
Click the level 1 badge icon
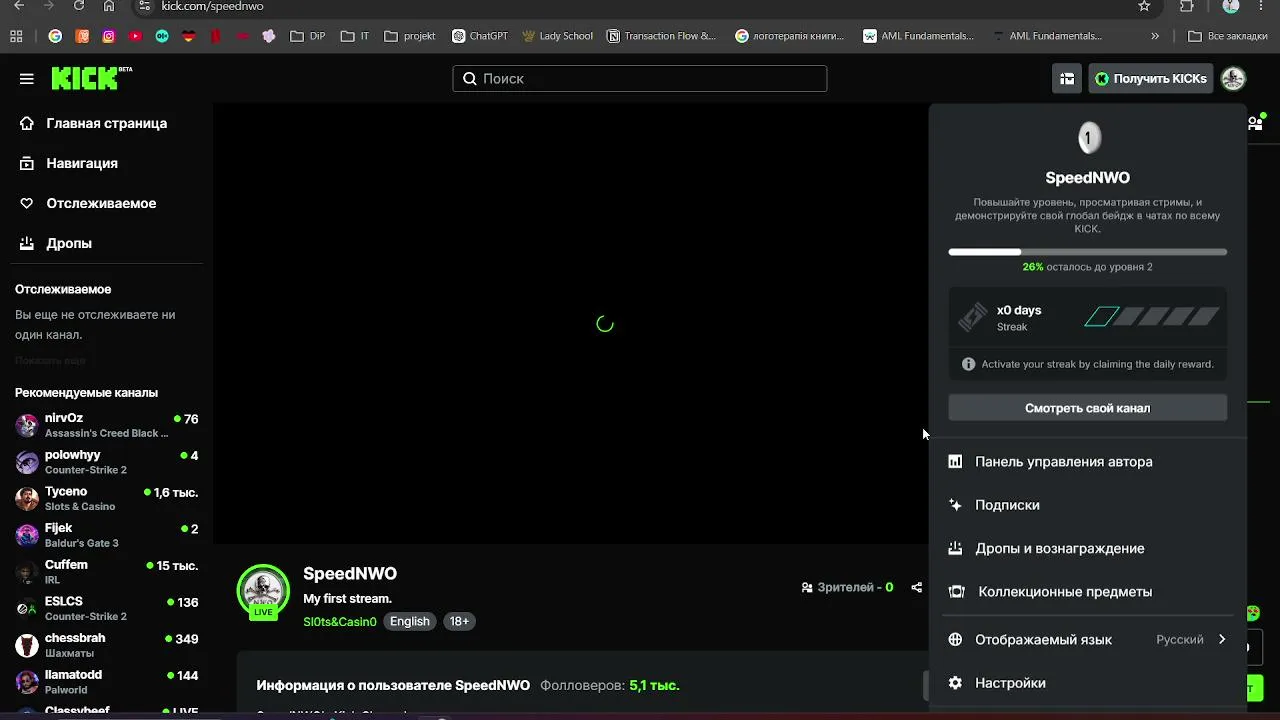pyautogui.click(x=1088, y=139)
